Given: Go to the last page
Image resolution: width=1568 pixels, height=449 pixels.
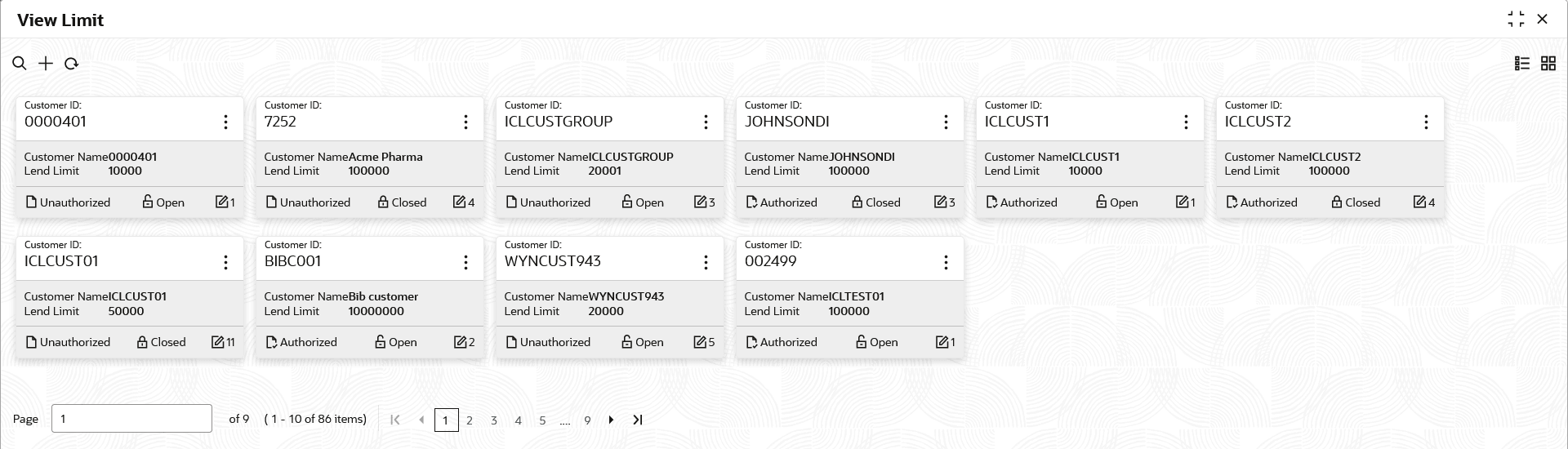Looking at the screenshot, I should [x=638, y=420].
